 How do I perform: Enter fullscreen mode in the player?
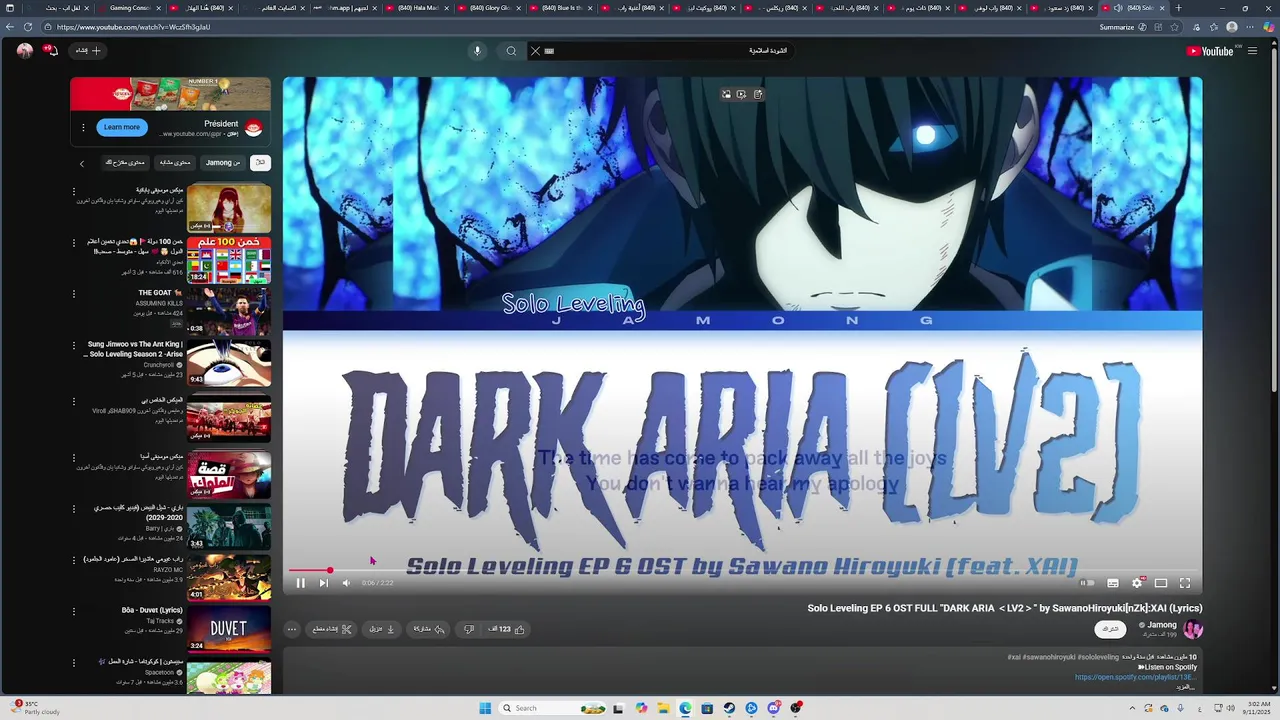coord(1185,583)
